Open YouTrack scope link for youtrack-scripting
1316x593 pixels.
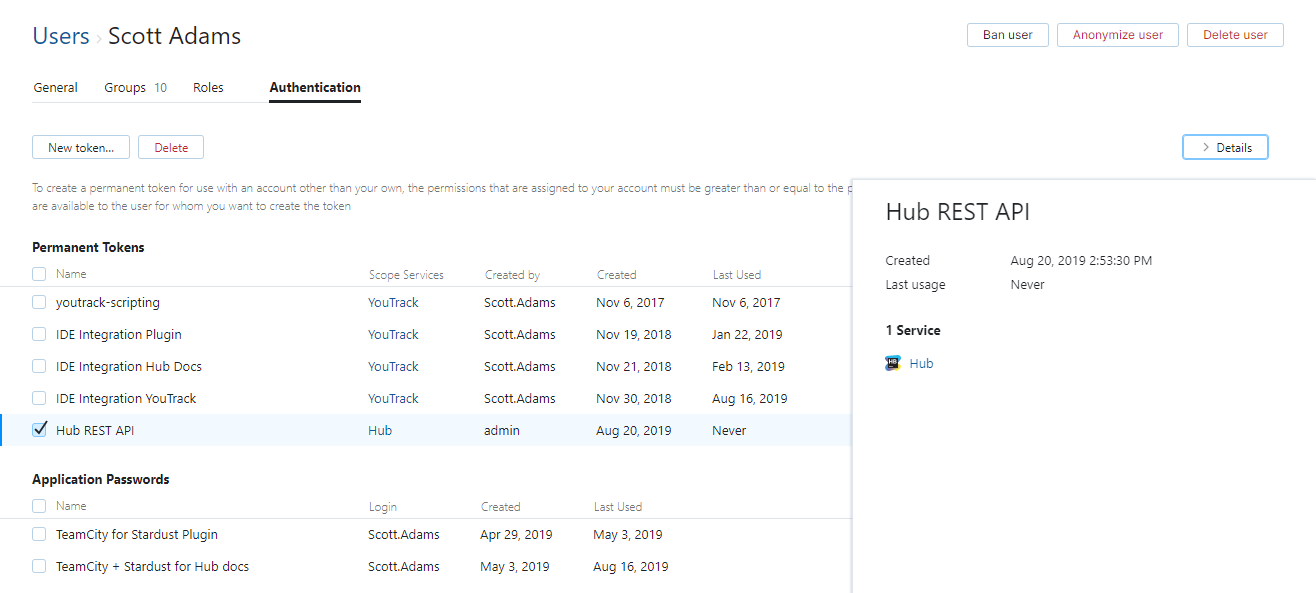coord(393,302)
